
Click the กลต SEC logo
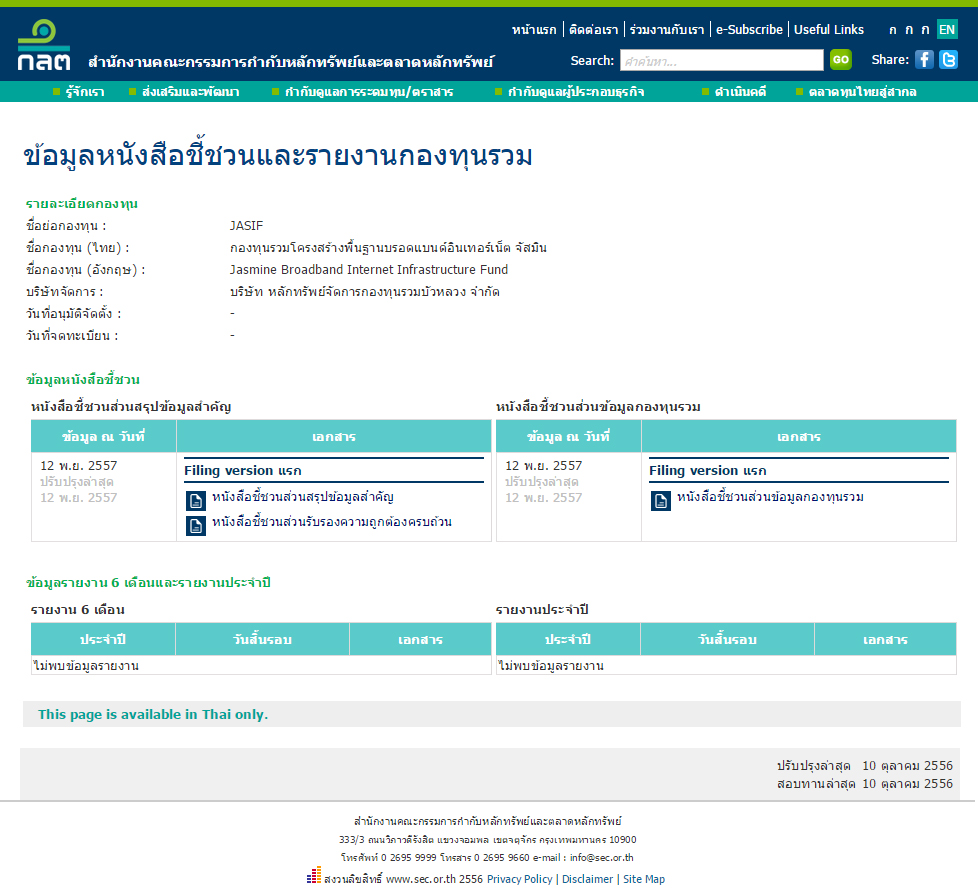pyautogui.click(x=44, y=45)
